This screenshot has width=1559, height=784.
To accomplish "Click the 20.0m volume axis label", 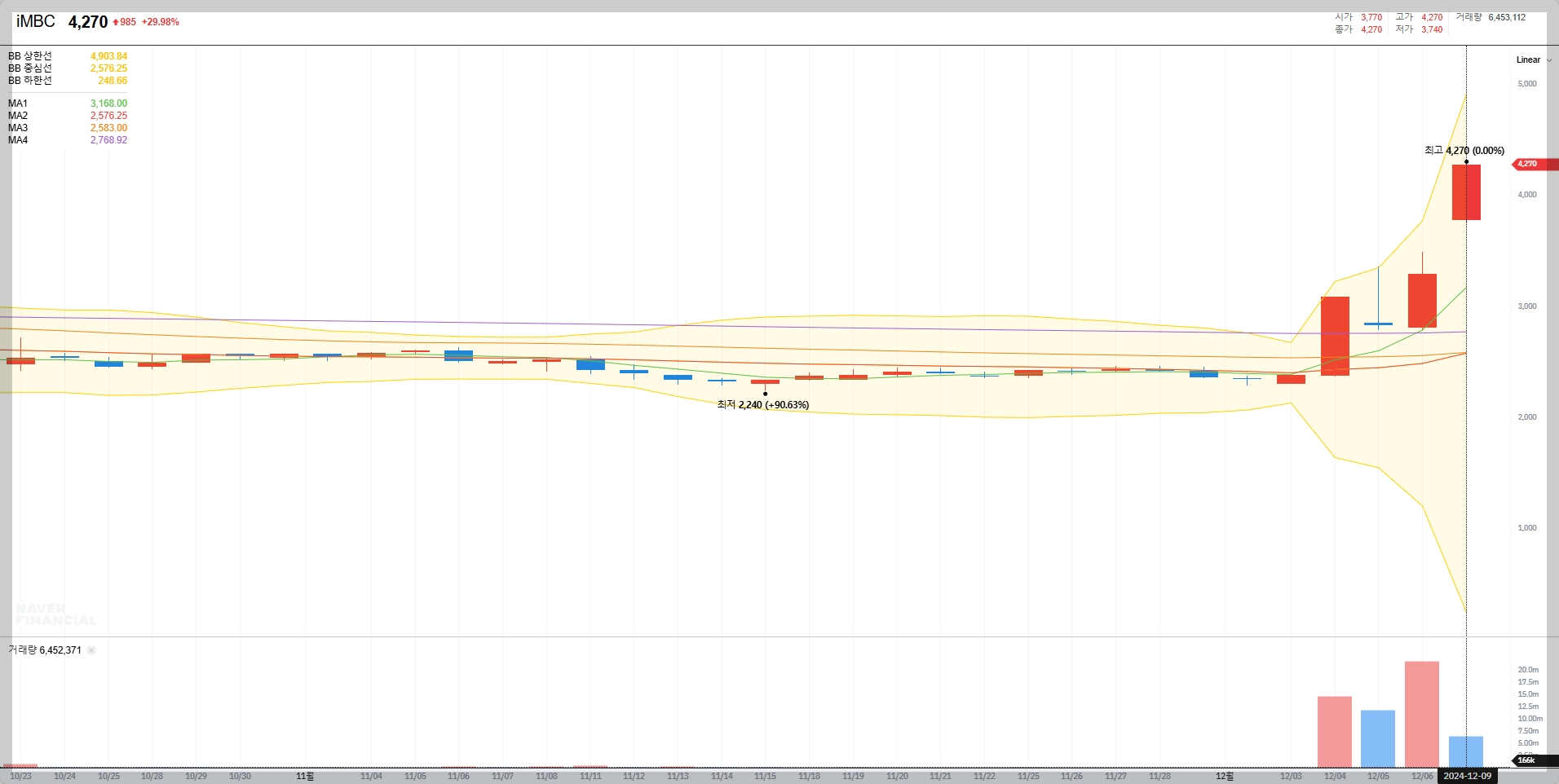I will click(1528, 670).
